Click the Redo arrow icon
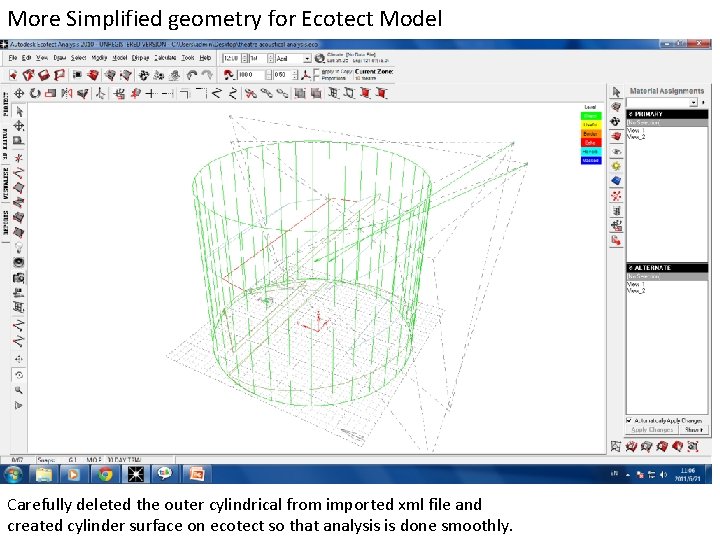720x540 pixels. point(208,75)
